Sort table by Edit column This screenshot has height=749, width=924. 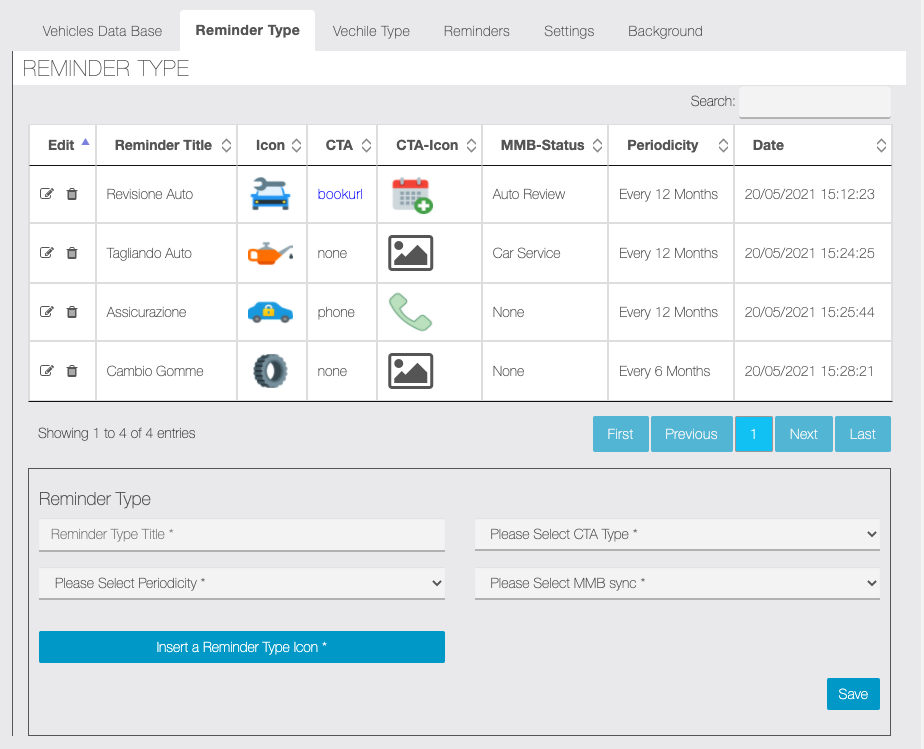(x=62, y=145)
